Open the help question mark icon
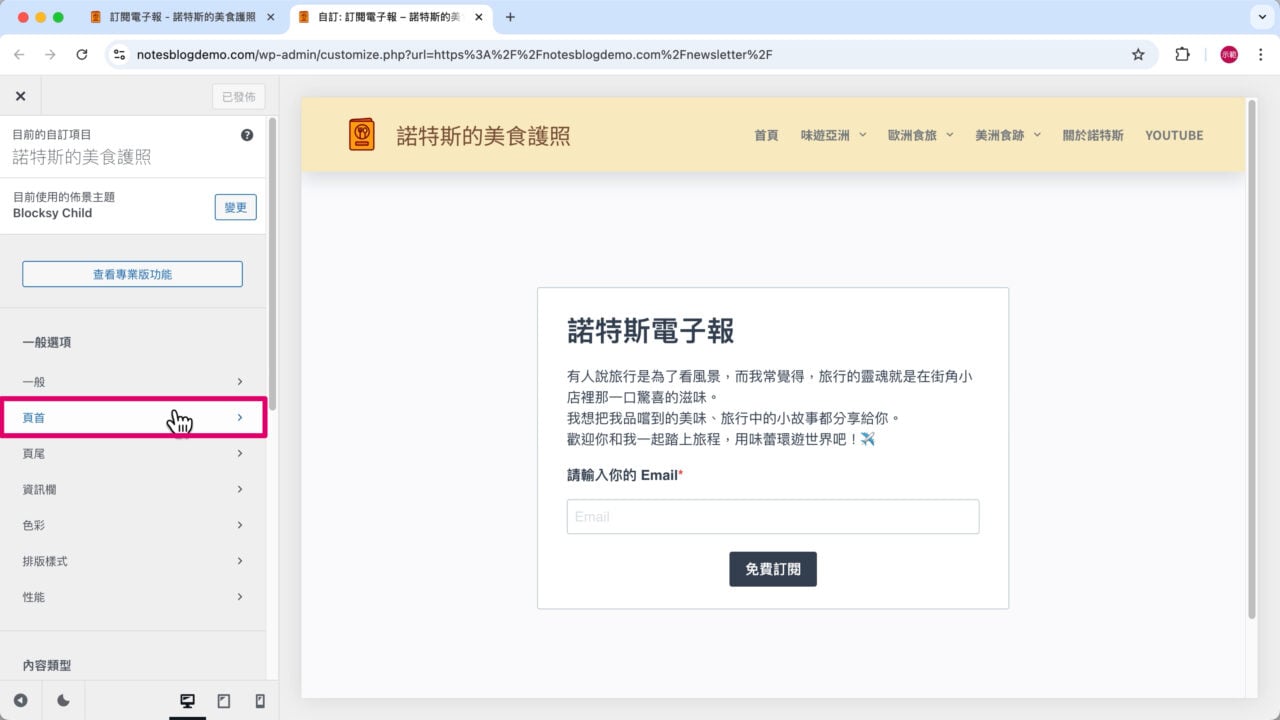The width and height of the screenshot is (1280, 720). (246, 134)
